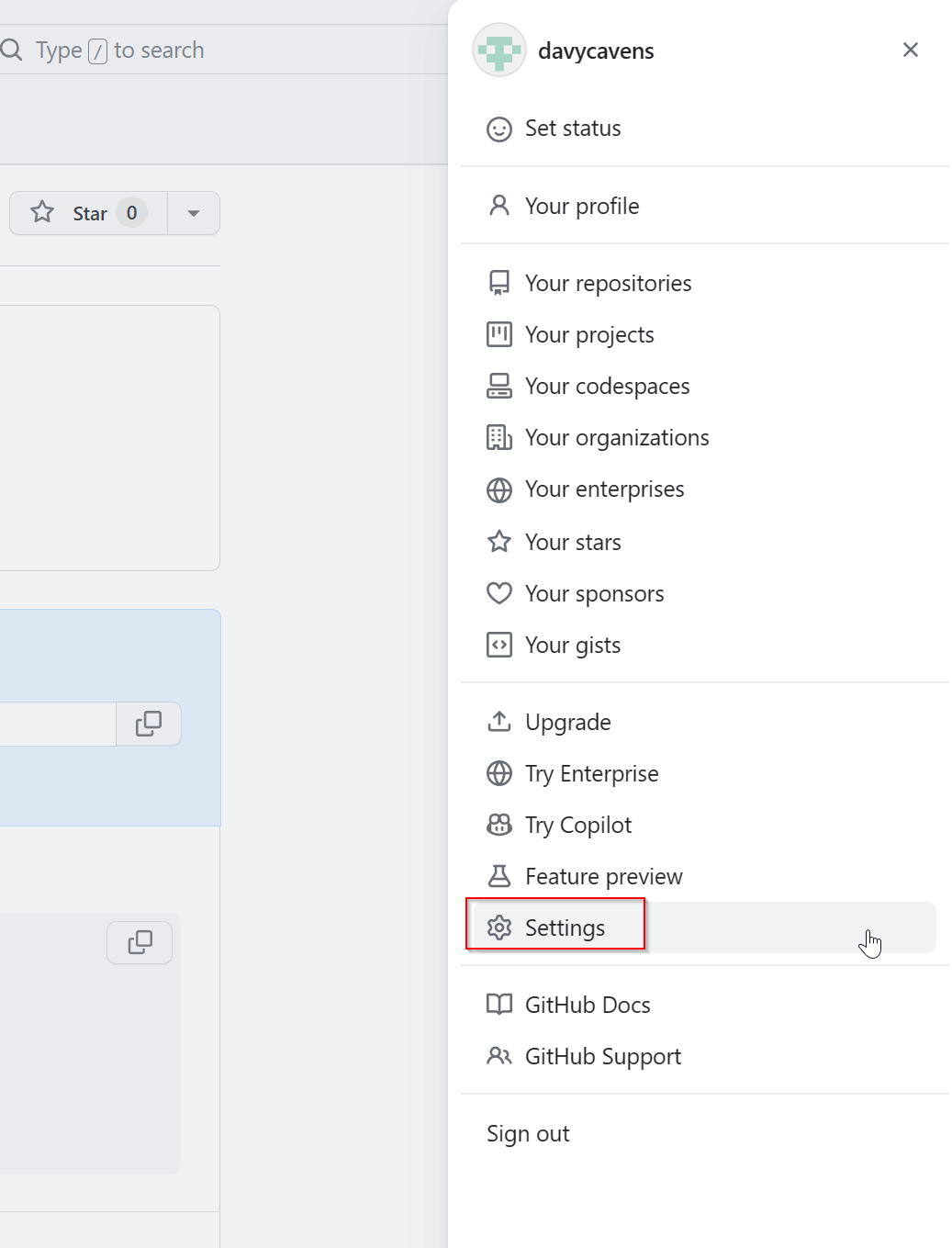Click the organizations building icon

(x=499, y=437)
